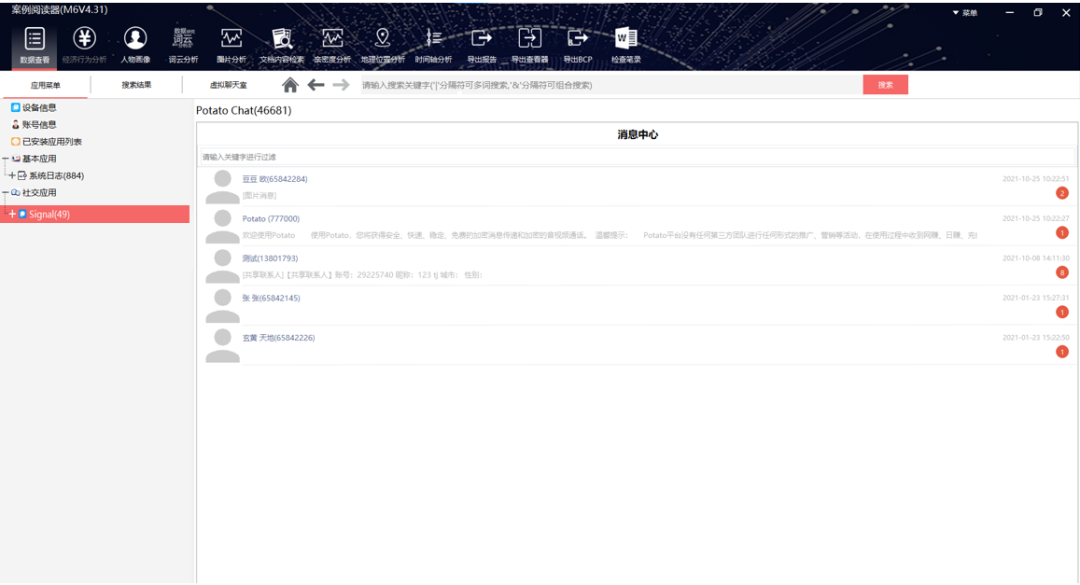Open the 人物画像 person portrait tool

click(x=135, y=45)
